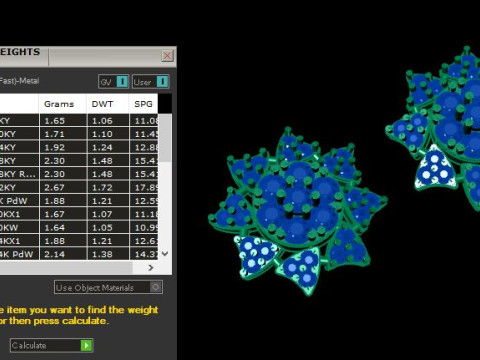
Task: Select the 1.65 grams cell
Action: [63, 121]
